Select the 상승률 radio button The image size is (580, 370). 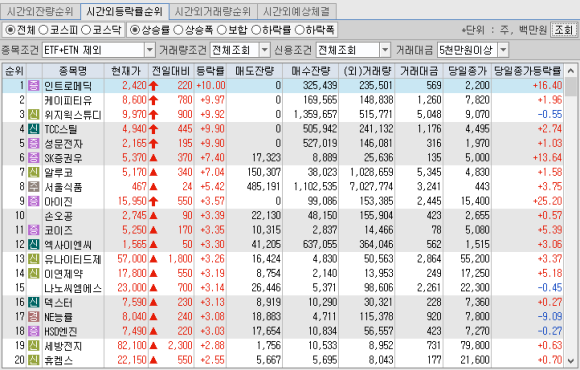point(135,30)
